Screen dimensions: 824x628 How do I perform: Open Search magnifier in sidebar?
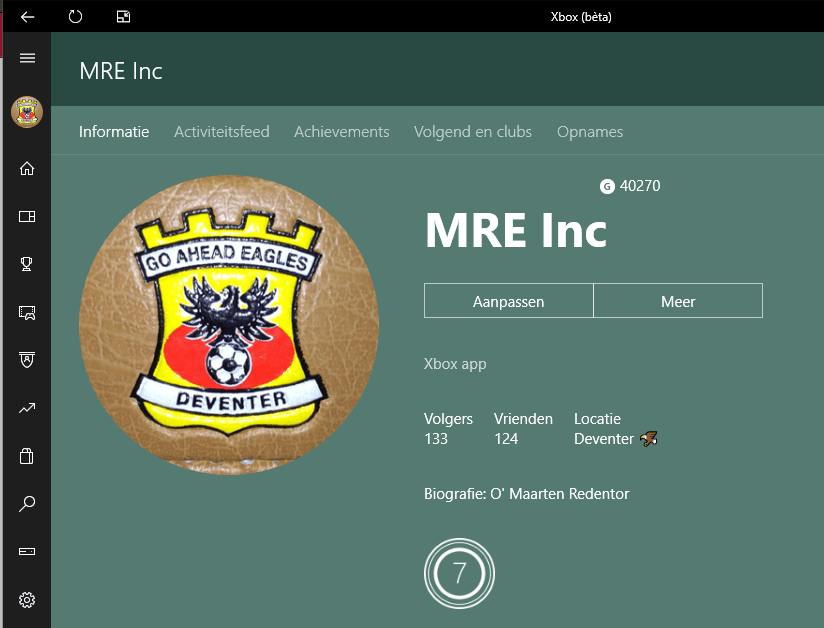coord(27,503)
